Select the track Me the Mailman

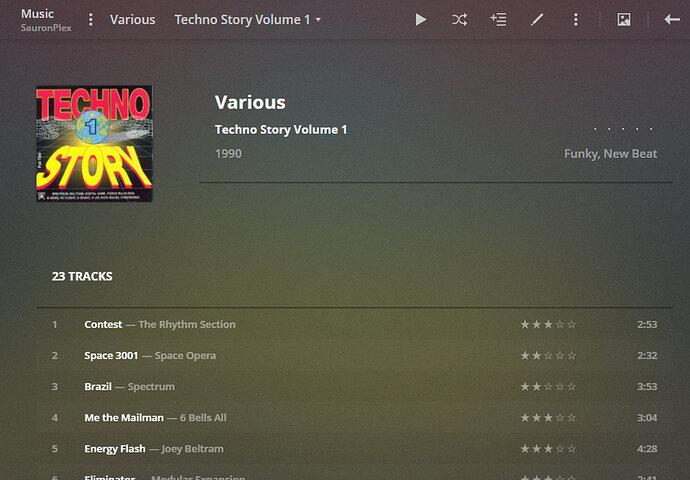point(124,418)
